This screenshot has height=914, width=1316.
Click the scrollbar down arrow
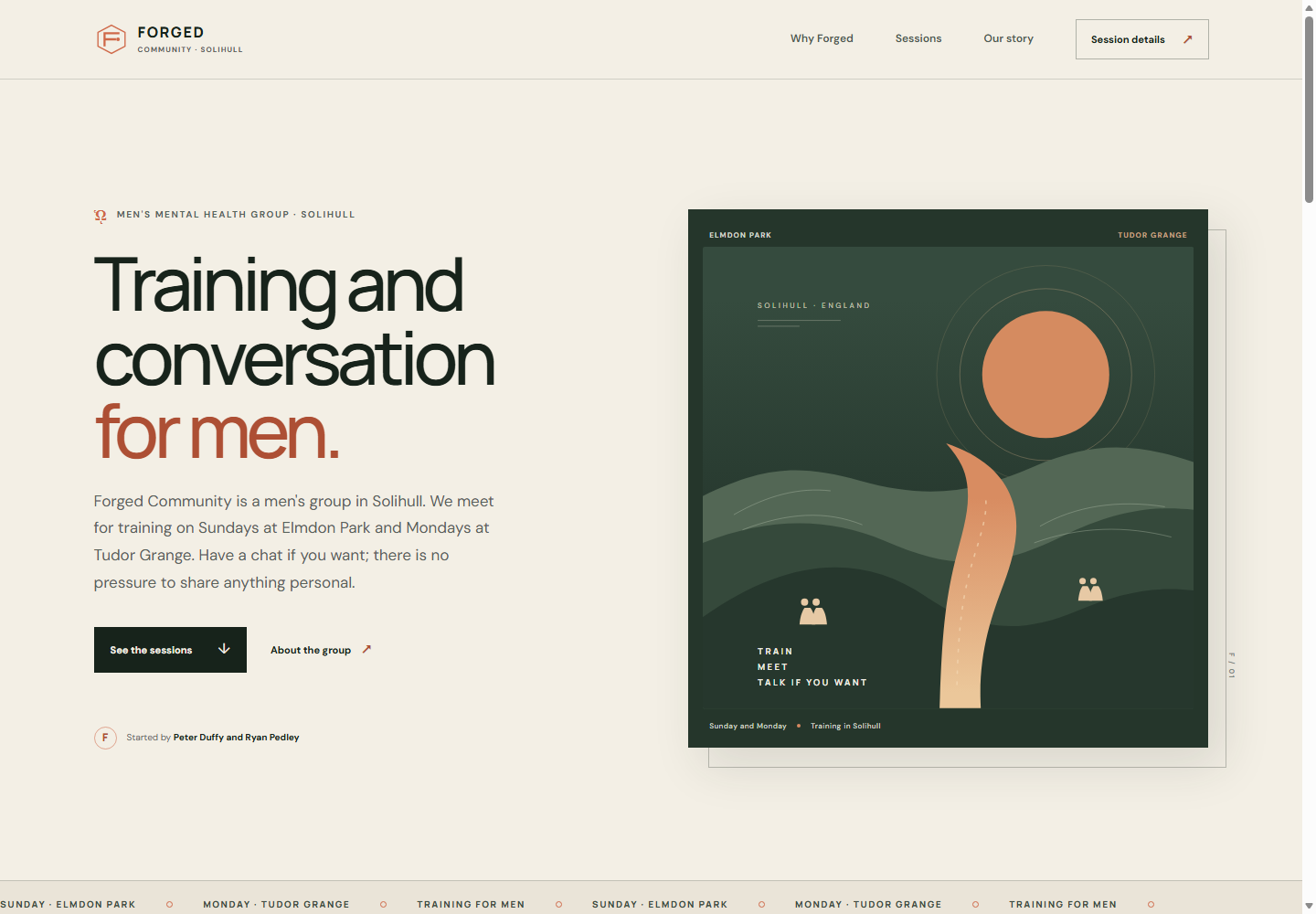point(1309,907)
